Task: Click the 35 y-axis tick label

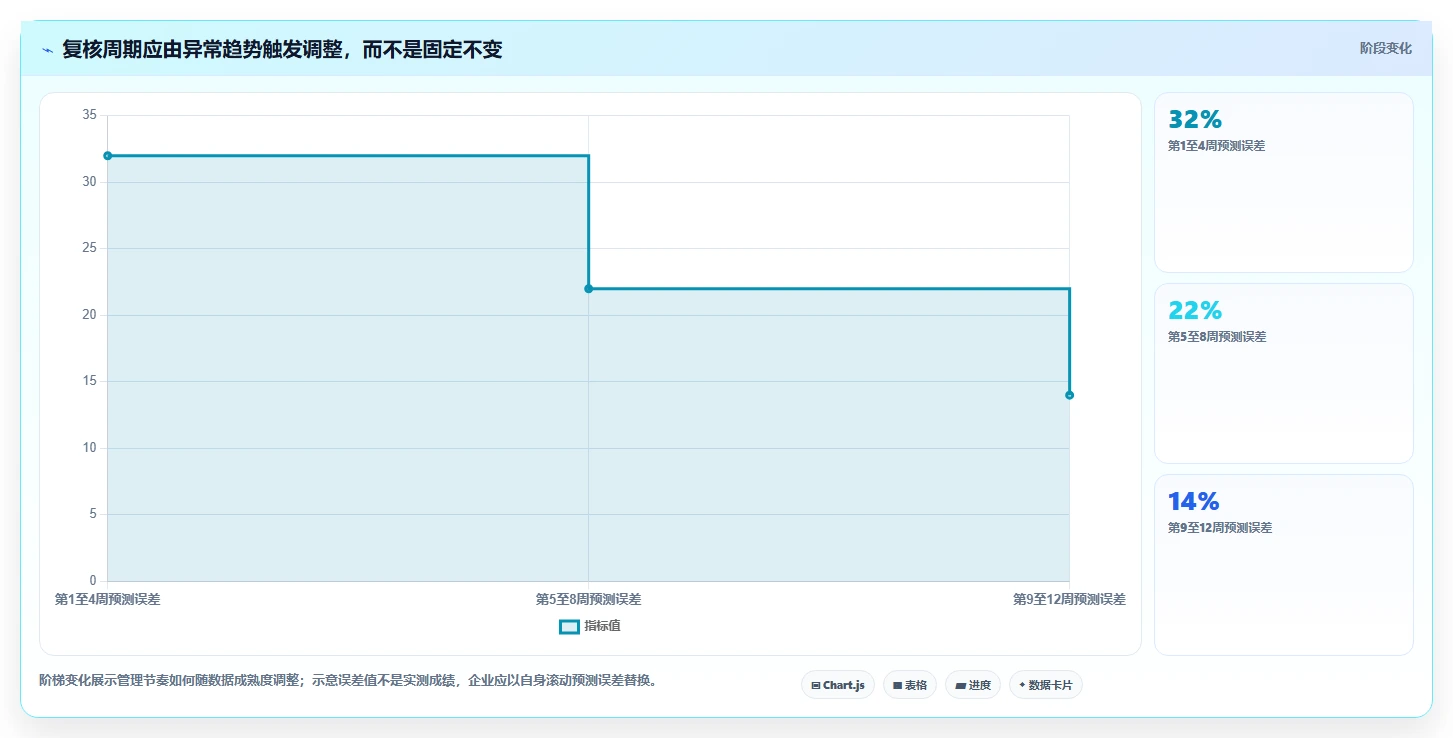Action: (89, 115)
